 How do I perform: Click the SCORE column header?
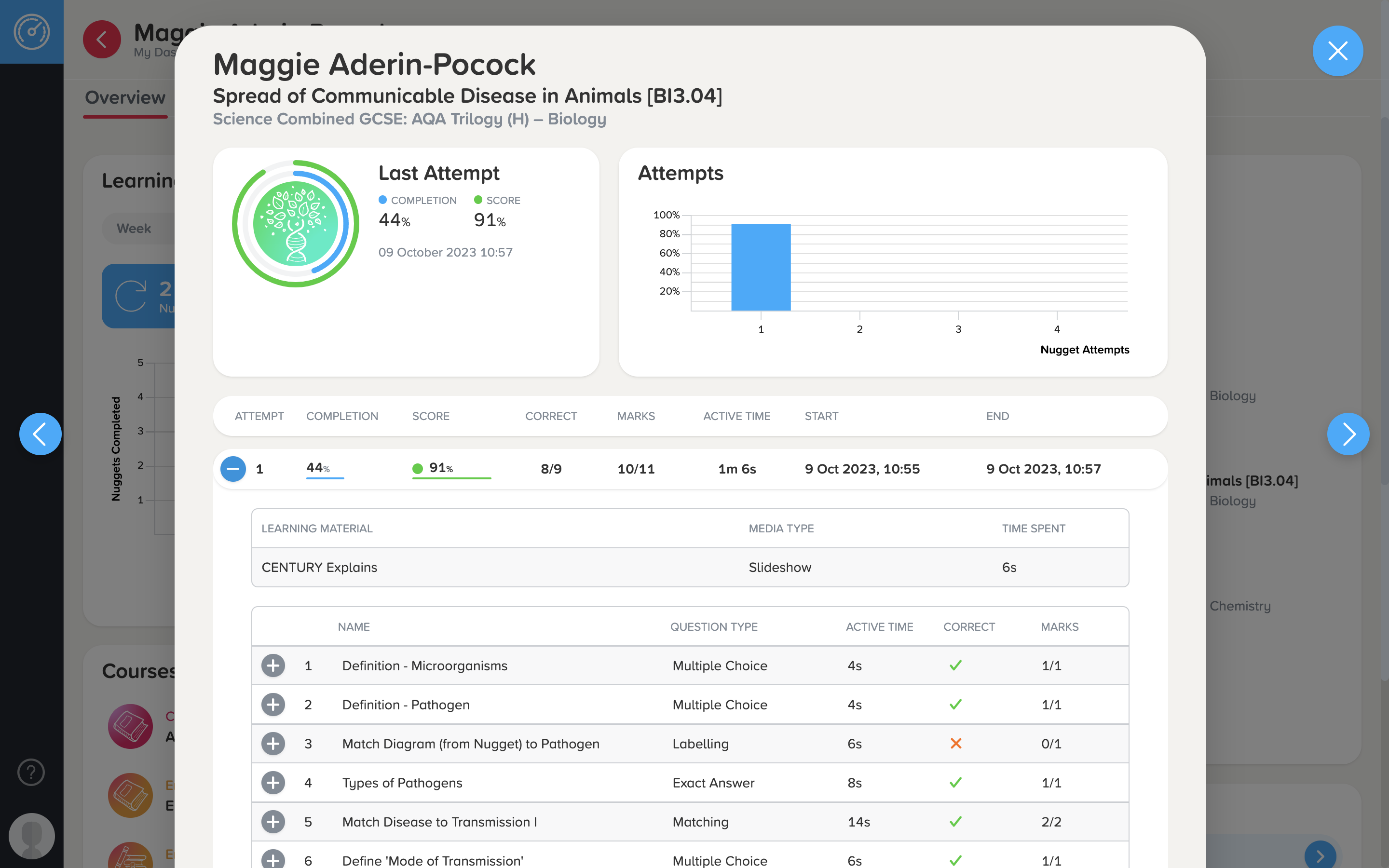tap(431, 416)
